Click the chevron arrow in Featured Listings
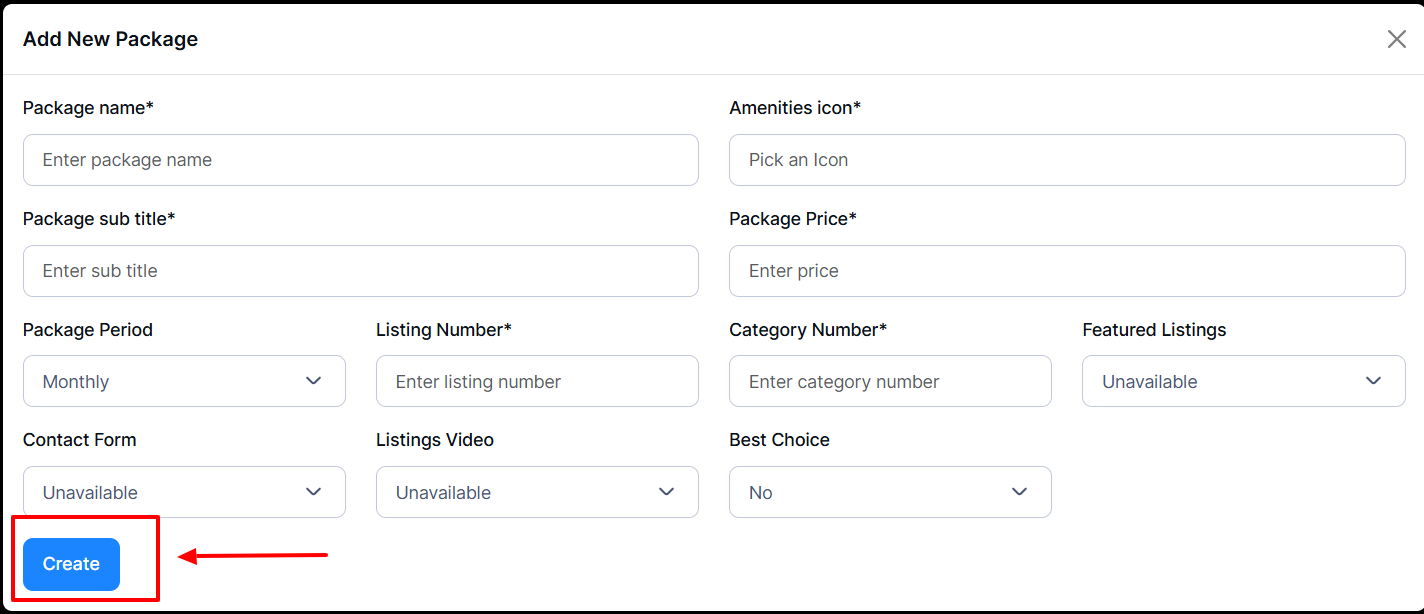This screenshot has width=1424, height=614. (x=1373, y=381)
